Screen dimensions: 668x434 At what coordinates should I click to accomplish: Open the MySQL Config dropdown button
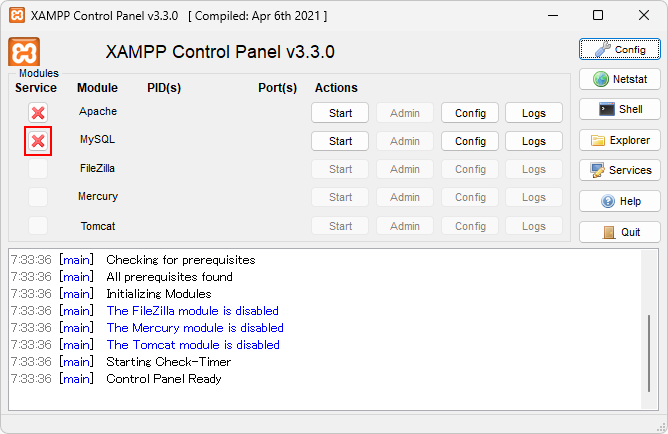point(470,141)
